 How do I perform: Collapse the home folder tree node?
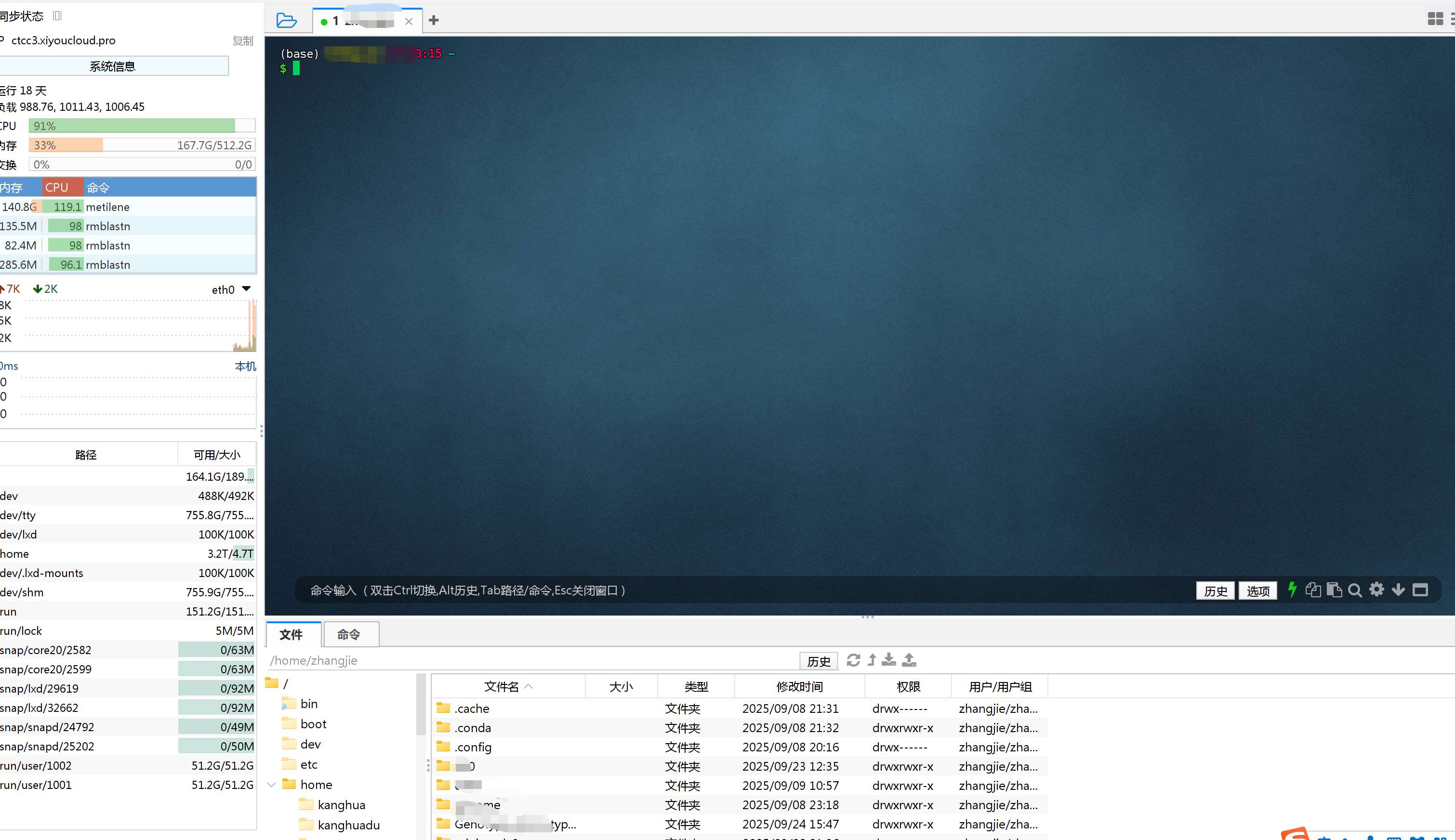click(x=272, y=785)
